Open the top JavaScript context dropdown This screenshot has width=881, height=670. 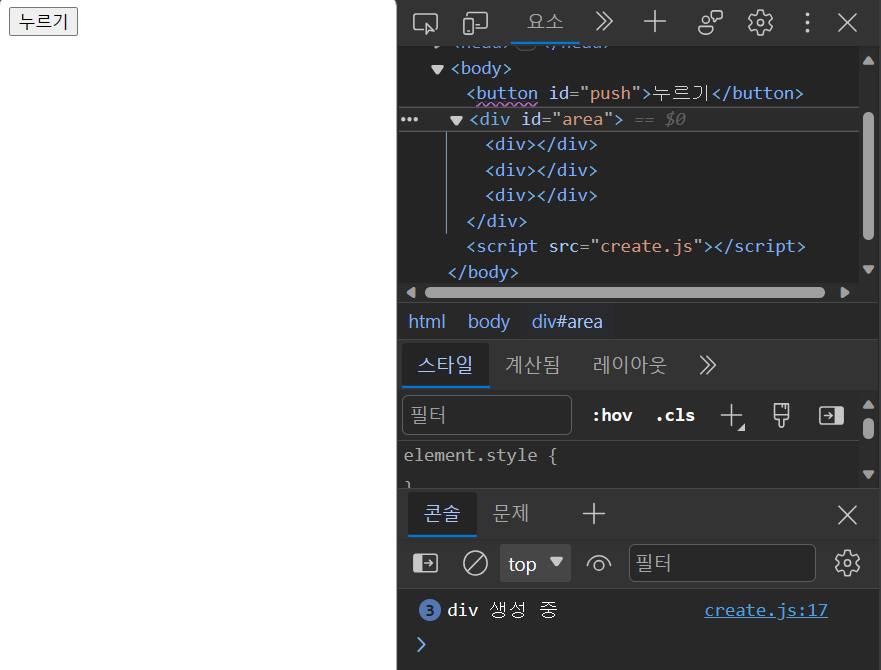535,563
